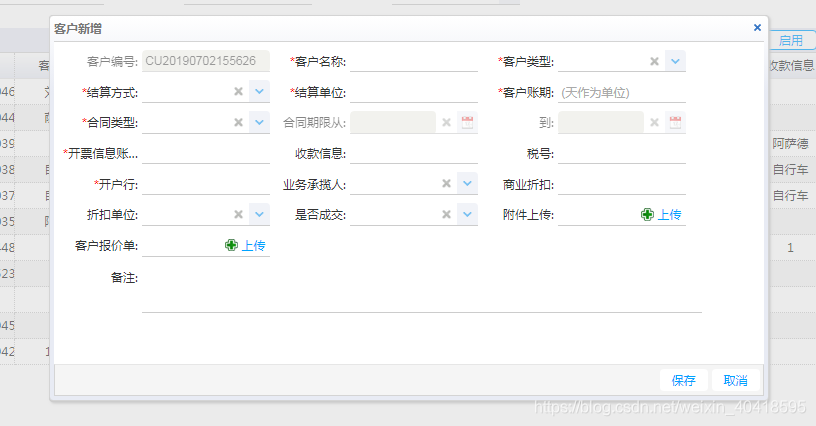The width and height of the screenshot is (816, 426).
Task: Save the new customer with 保存
Action: pyautogui.click(x=683, y=380)
